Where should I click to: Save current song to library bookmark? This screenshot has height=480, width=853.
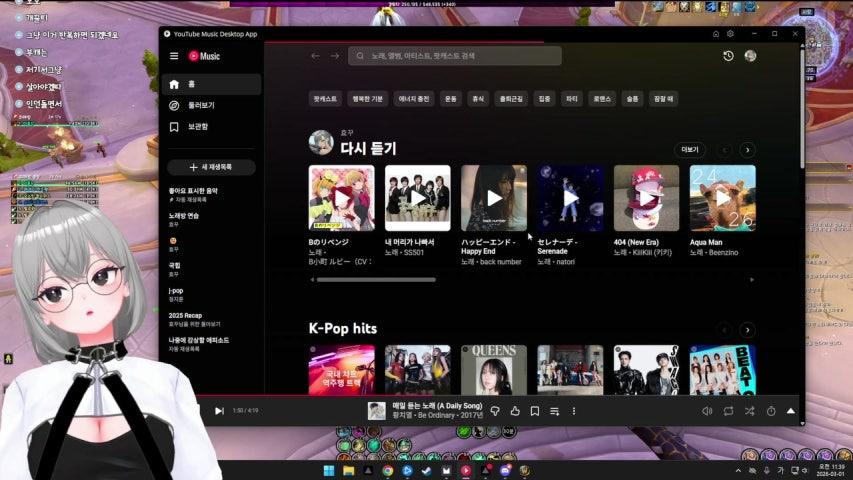(535, 411)
